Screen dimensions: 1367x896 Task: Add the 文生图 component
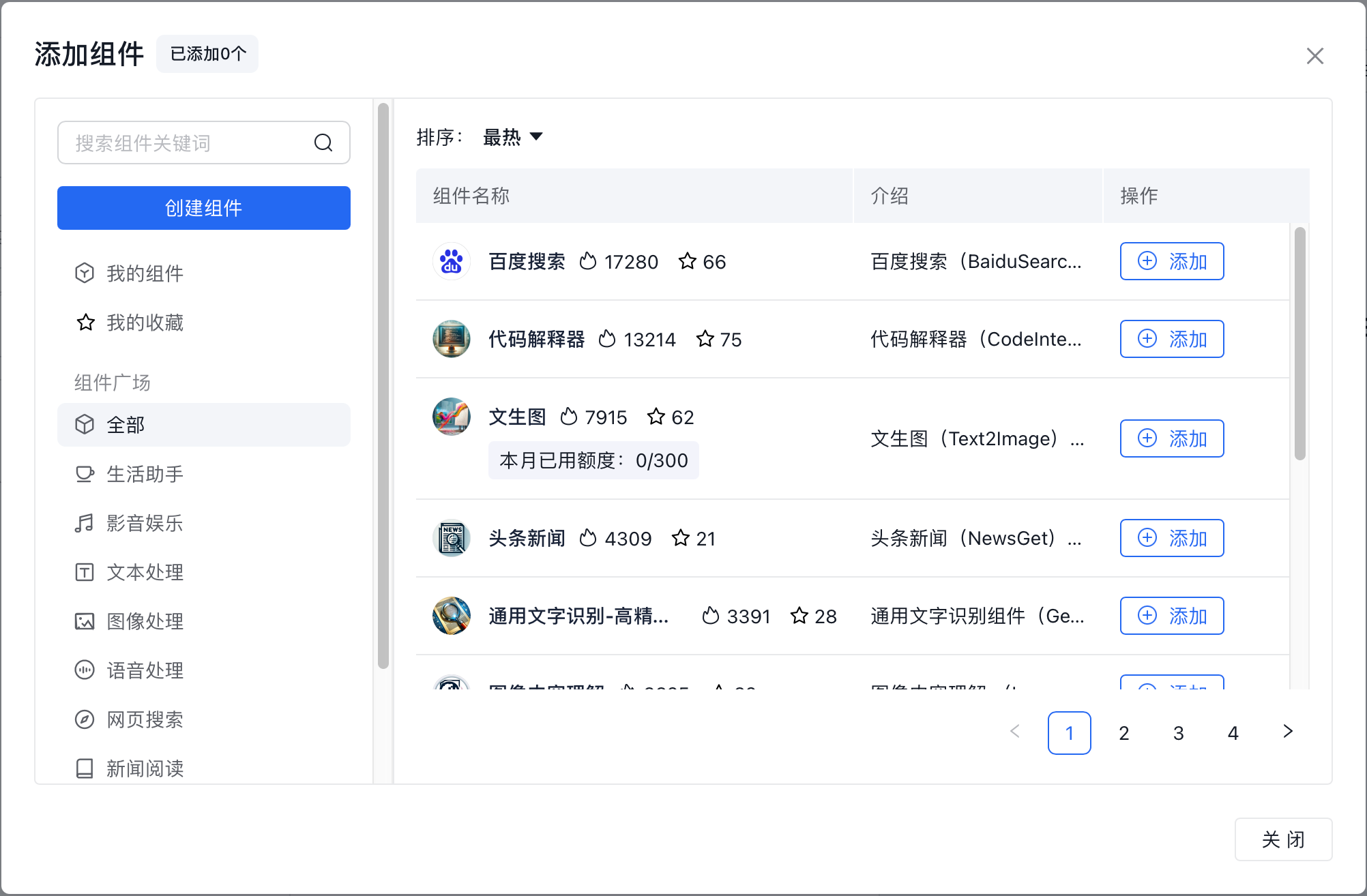point(1171,438)
